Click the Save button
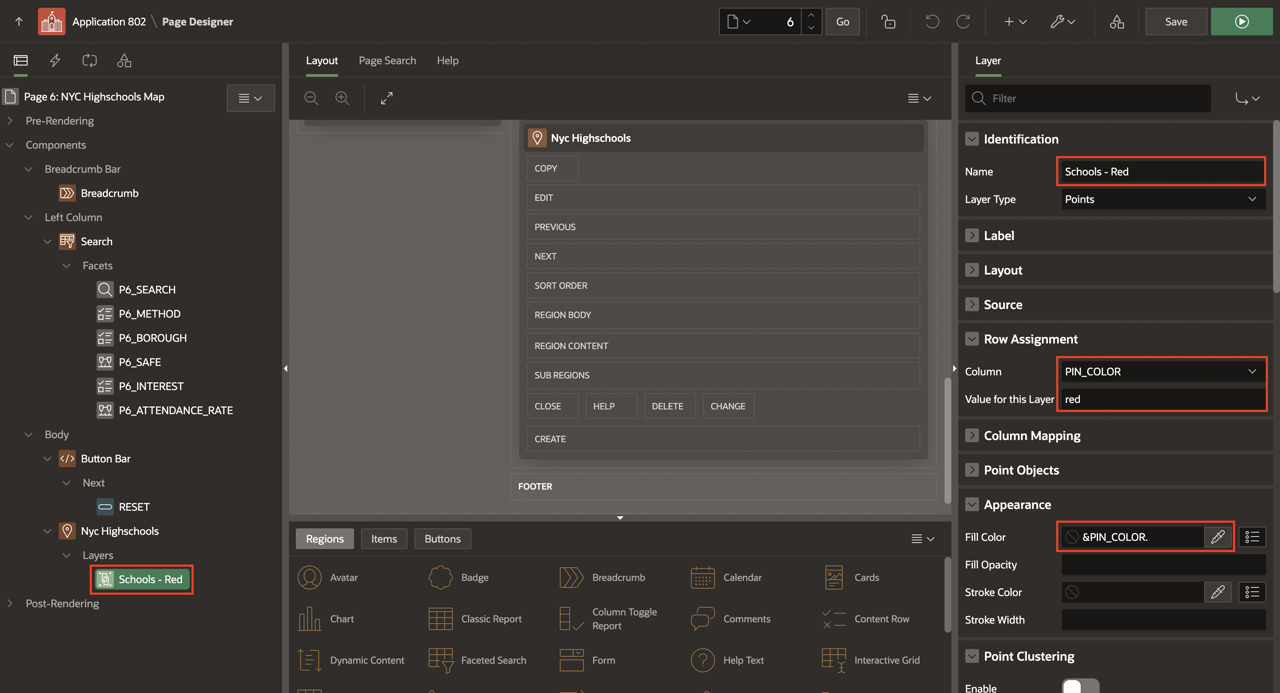 tap(1176, 21)
